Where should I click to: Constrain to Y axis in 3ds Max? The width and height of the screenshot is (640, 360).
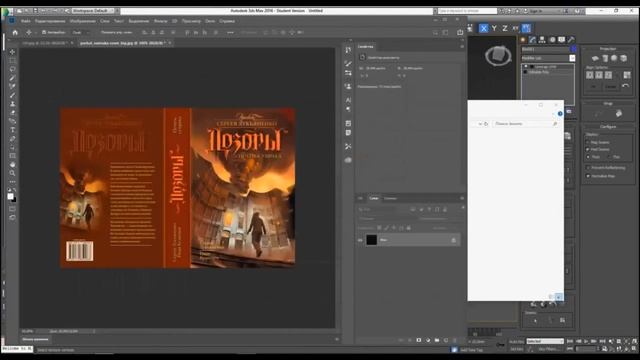(494, 28)
